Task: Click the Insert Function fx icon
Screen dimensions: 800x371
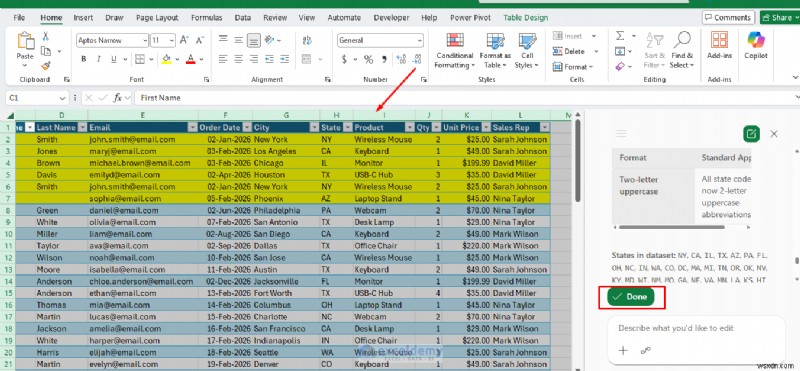Action: click(117, 98)
